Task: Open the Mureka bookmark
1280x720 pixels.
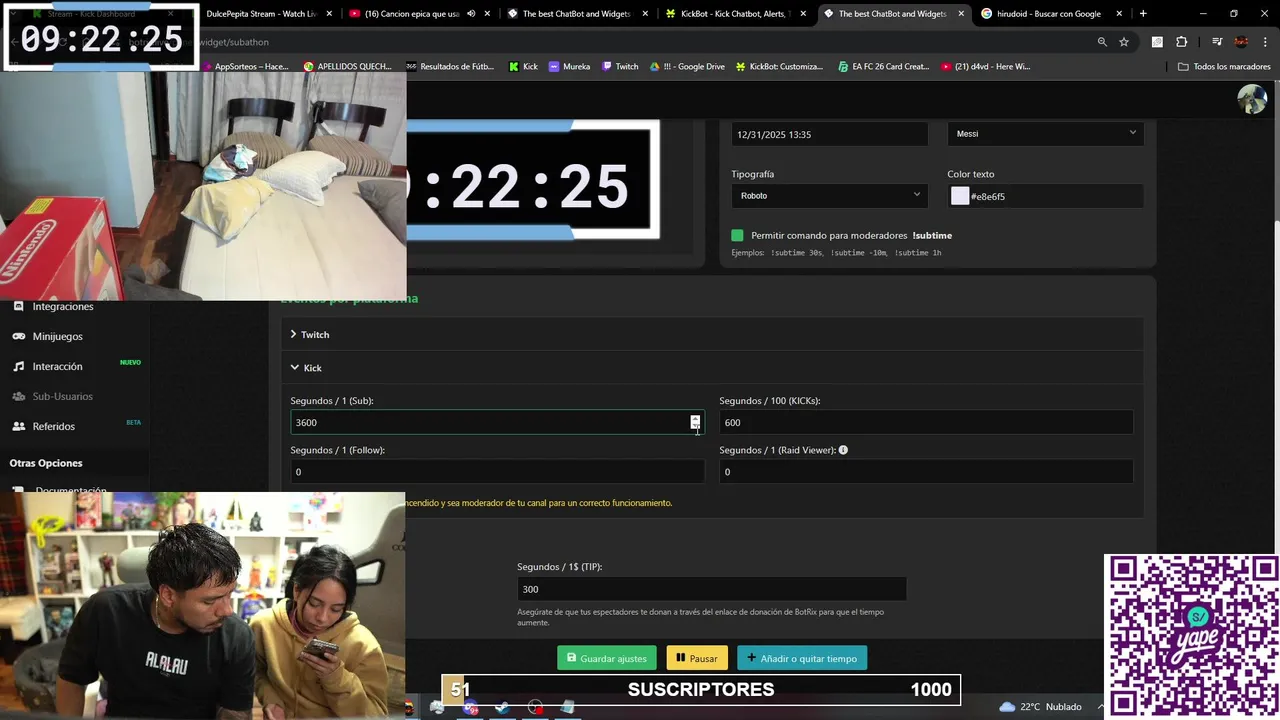Action: (569, 66)
